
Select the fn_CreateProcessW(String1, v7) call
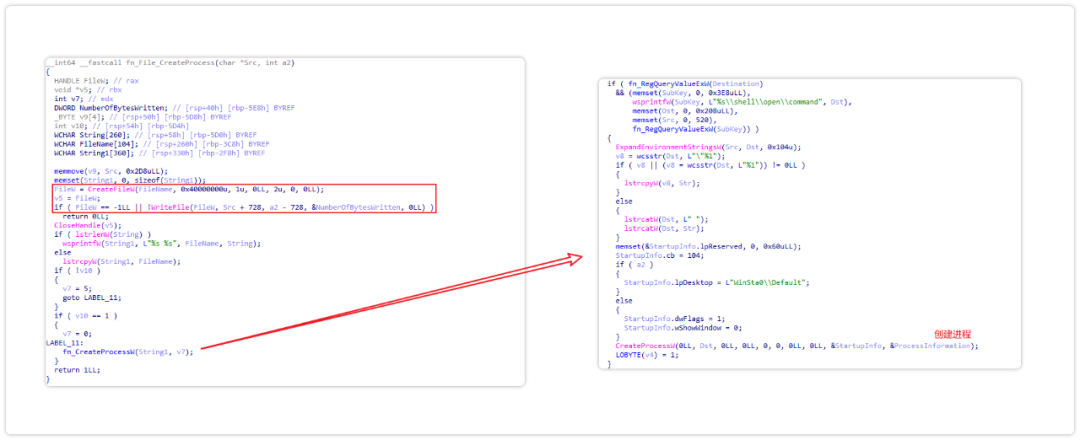128,350
